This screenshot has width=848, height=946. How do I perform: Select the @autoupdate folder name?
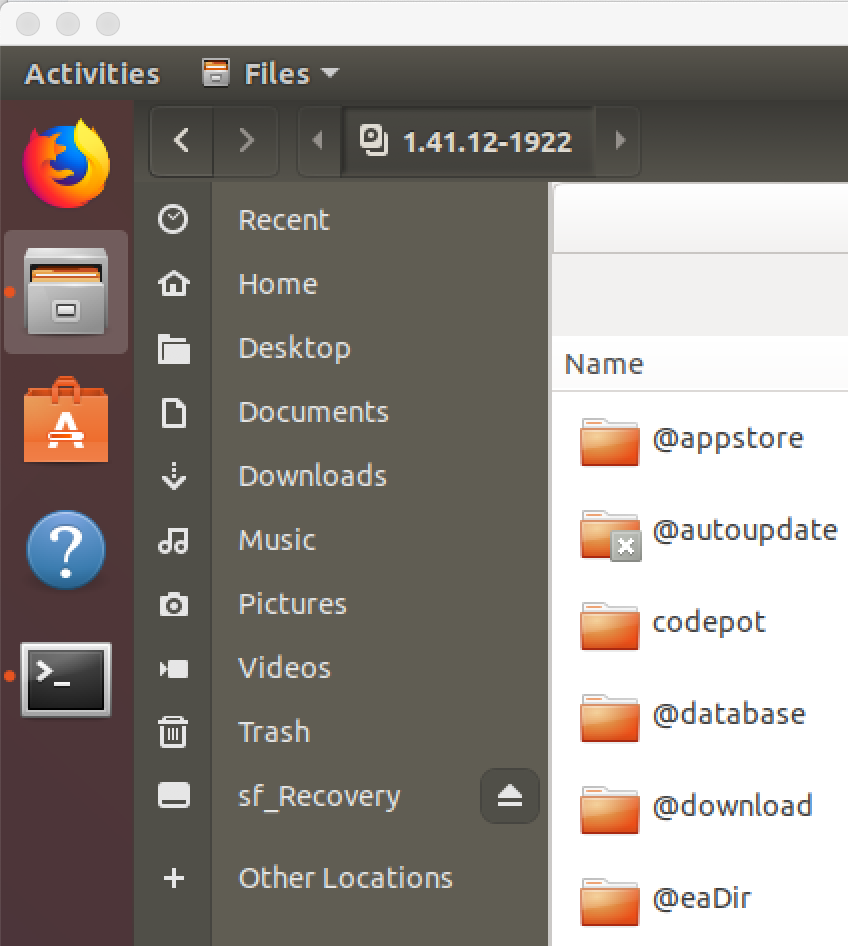(x=745, y=531)
